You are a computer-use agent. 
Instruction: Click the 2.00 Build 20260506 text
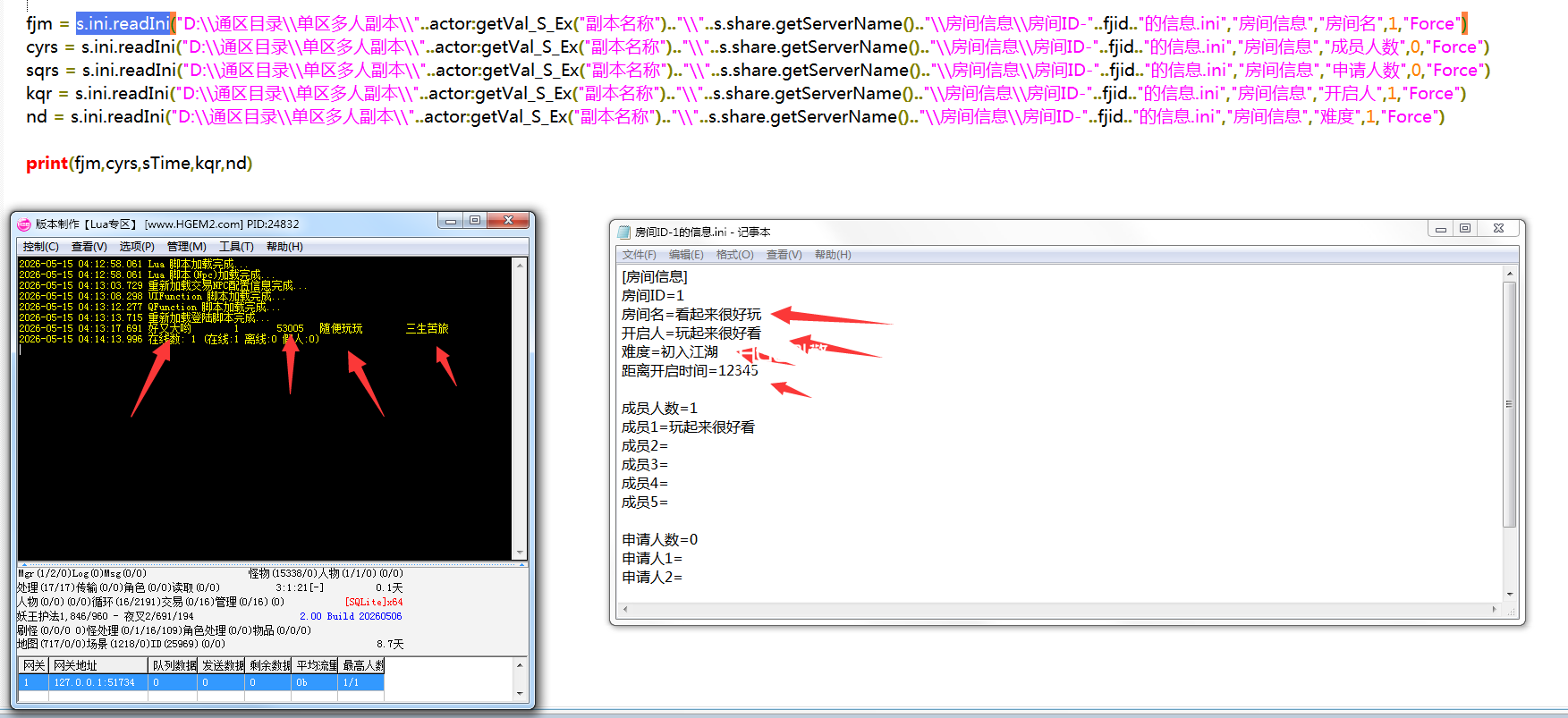click(x=351, y=616)
